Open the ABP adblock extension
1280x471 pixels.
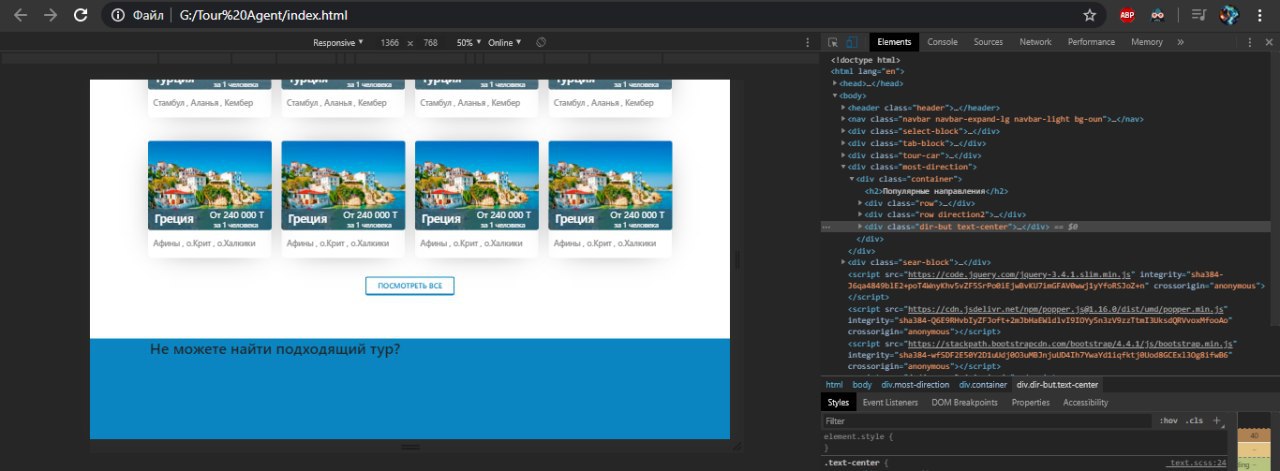[x=1127, y=15]
